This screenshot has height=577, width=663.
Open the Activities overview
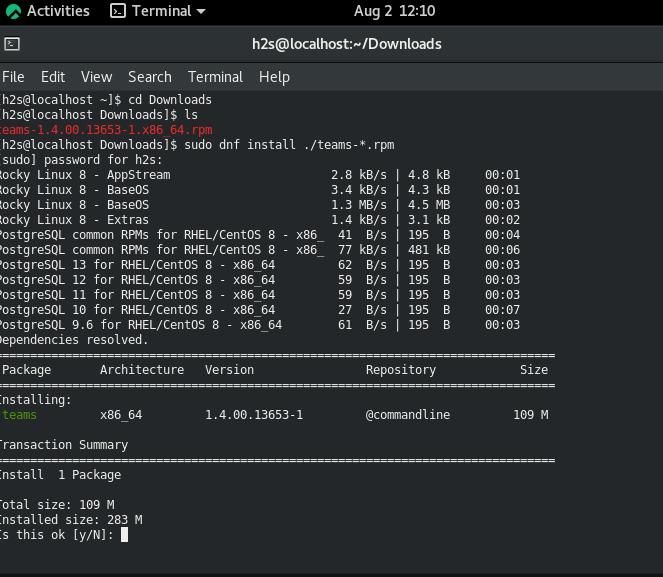[57, 12]
